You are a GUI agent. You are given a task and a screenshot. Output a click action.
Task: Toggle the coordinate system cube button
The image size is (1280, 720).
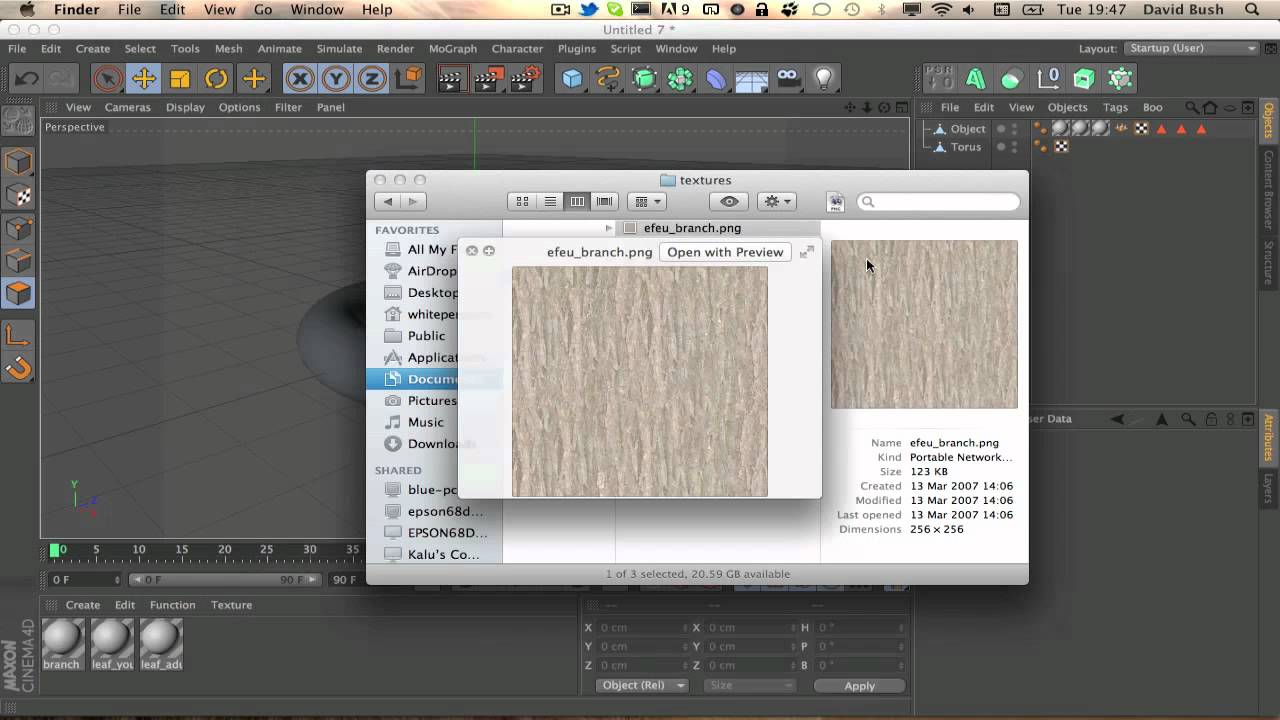[x=407, y=79]
